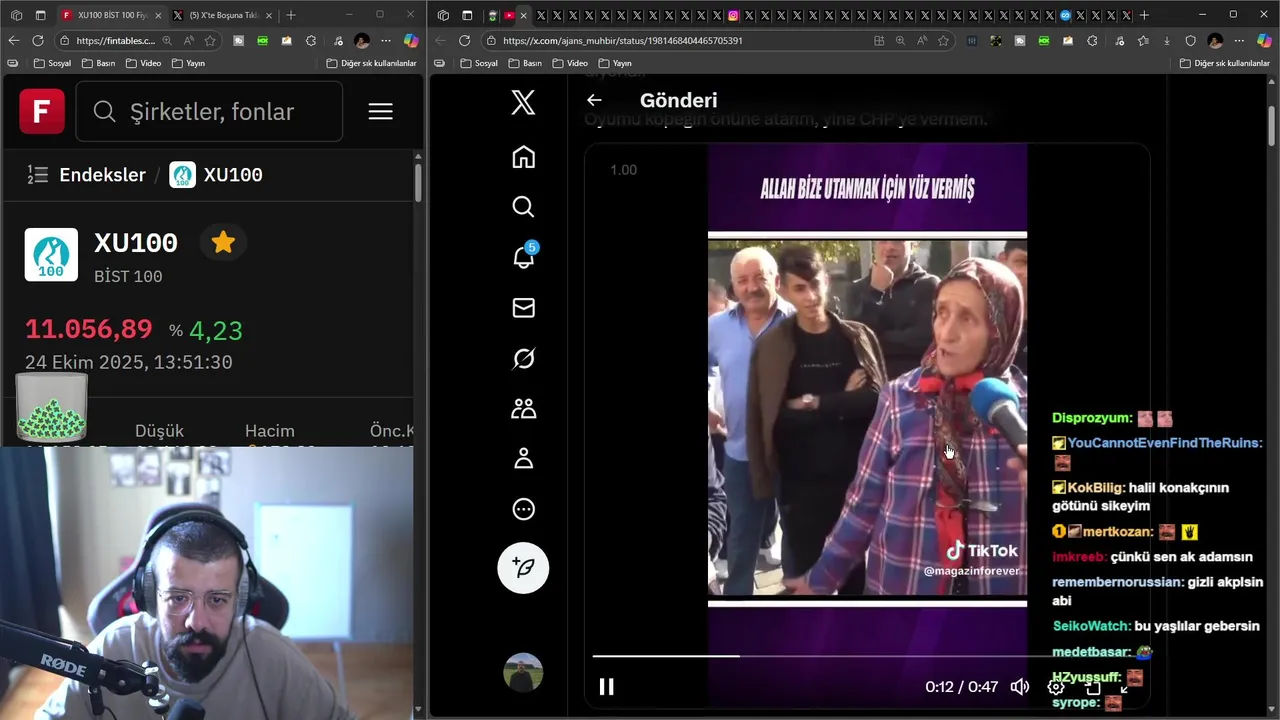Open the X search (Explore) icon
1280x720 pixels.
[523, 207]
